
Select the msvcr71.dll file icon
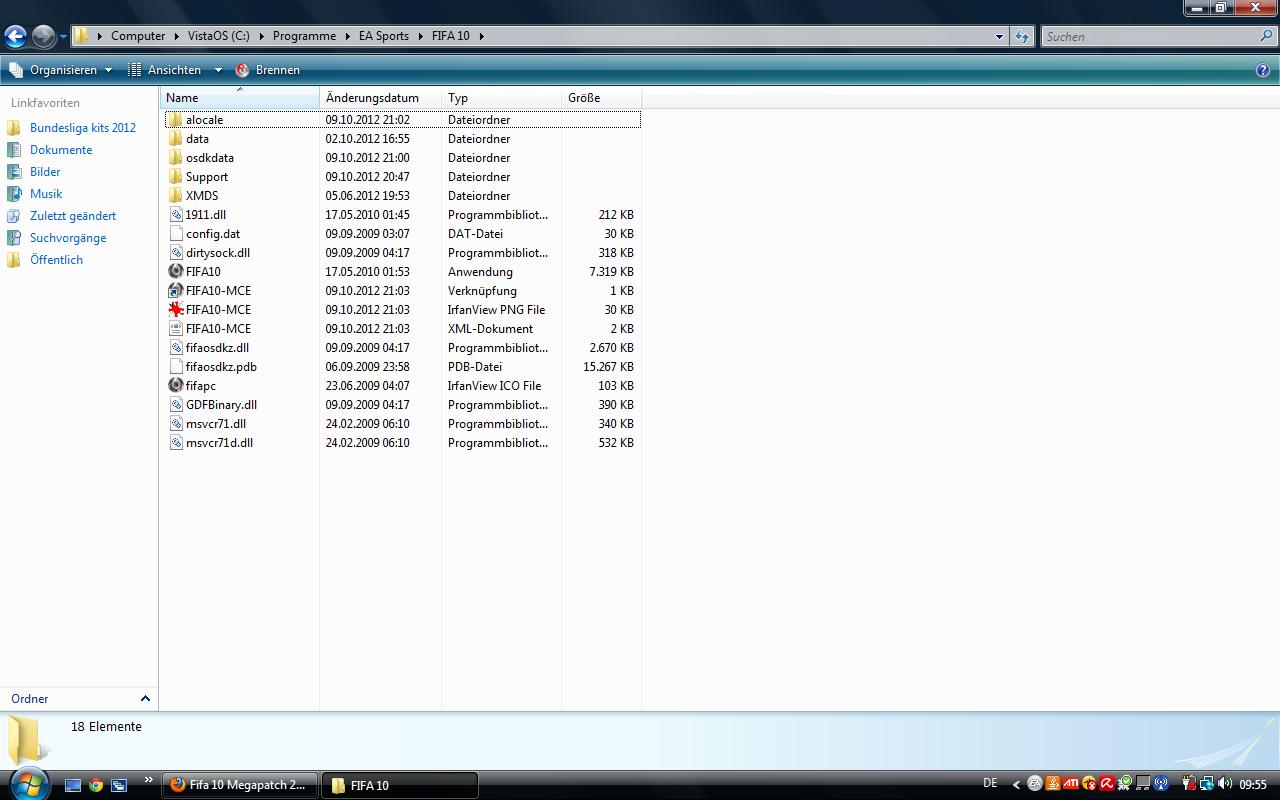(176, 423)
